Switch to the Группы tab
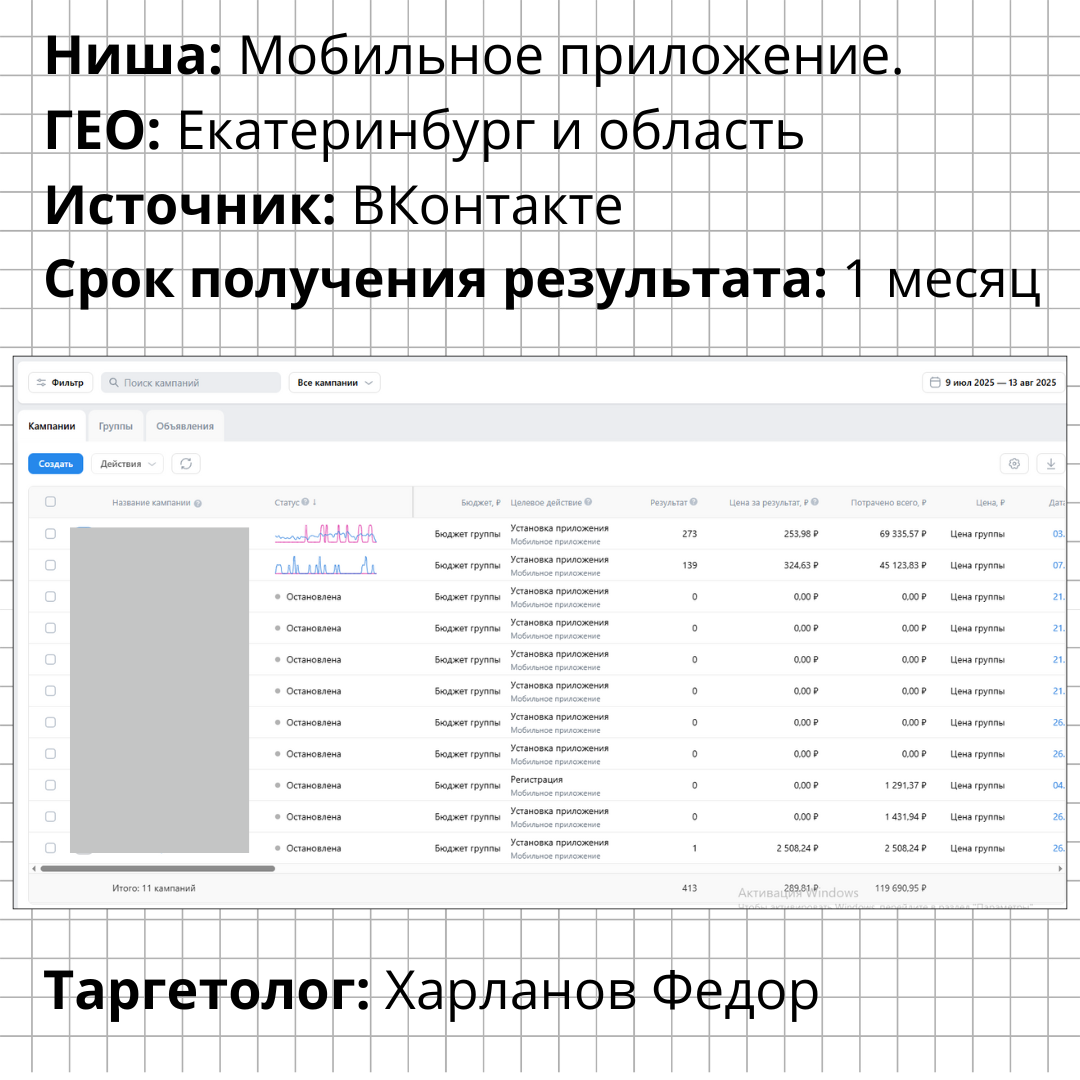 [x=115, y=426]
